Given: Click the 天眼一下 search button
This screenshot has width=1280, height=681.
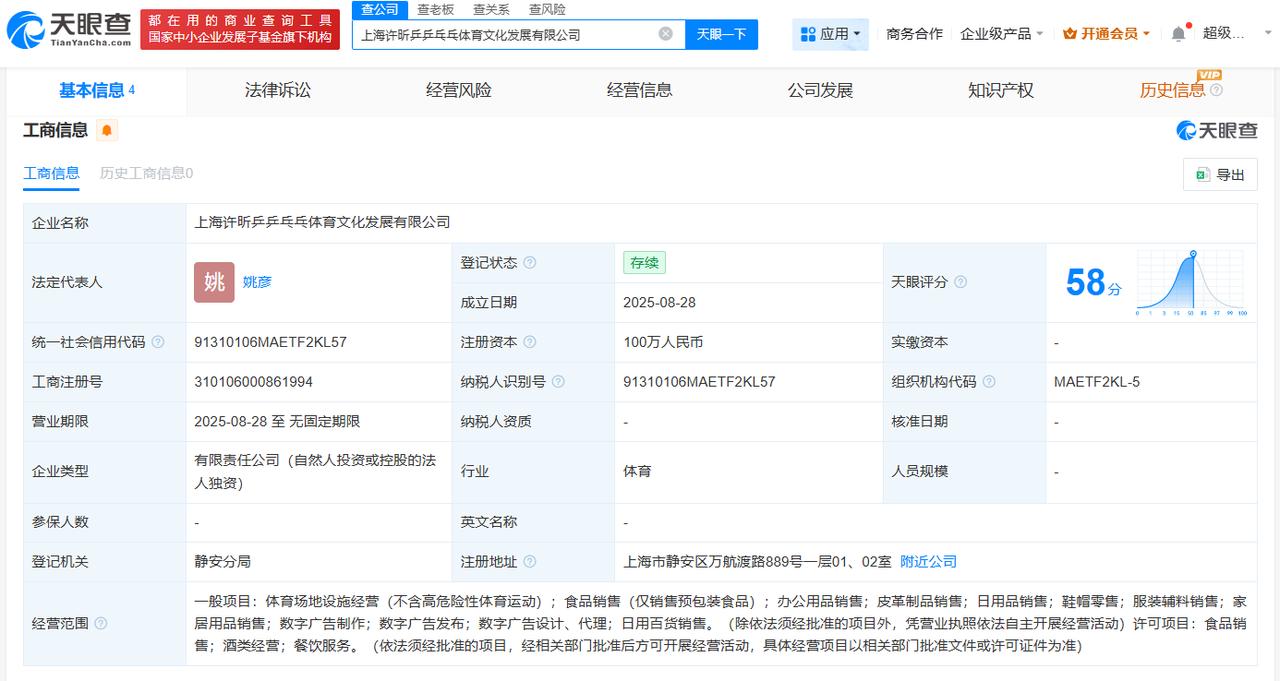Looking at the screenshot, I should point(721,34).
